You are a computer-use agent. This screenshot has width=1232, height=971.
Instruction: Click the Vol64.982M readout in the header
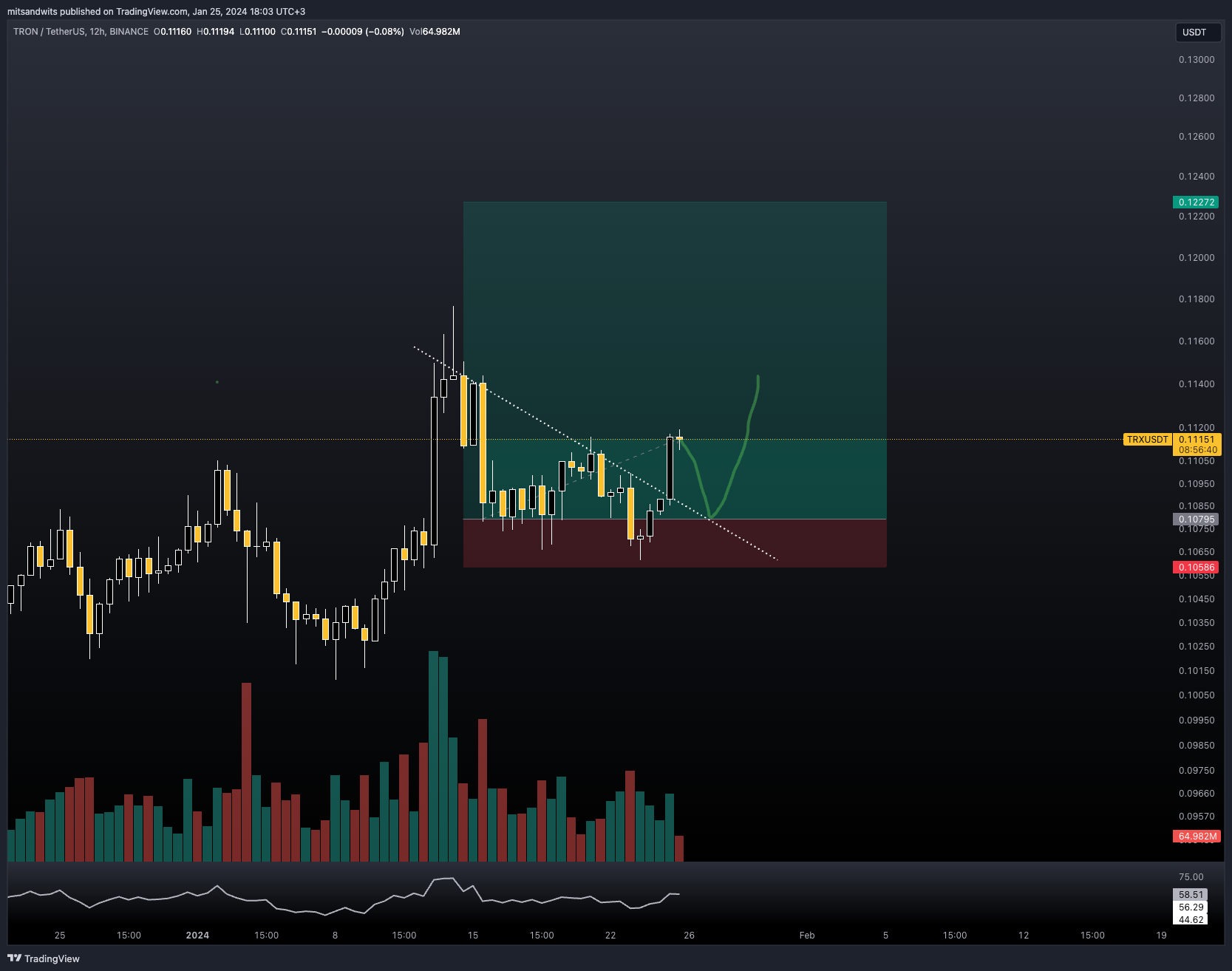[435, 32]
